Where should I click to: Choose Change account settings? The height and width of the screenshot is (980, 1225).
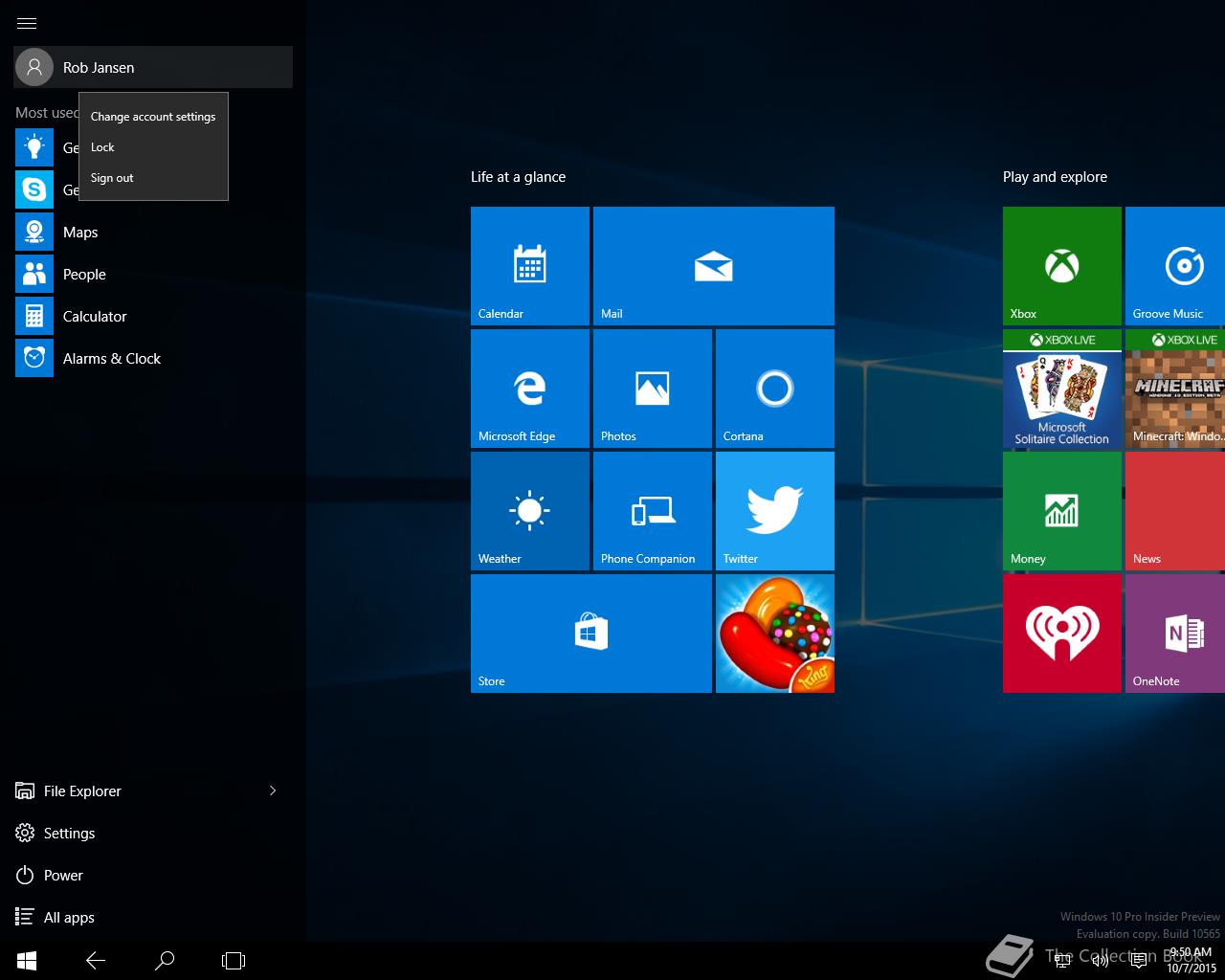pyautogui.click(x=153, y=117)
